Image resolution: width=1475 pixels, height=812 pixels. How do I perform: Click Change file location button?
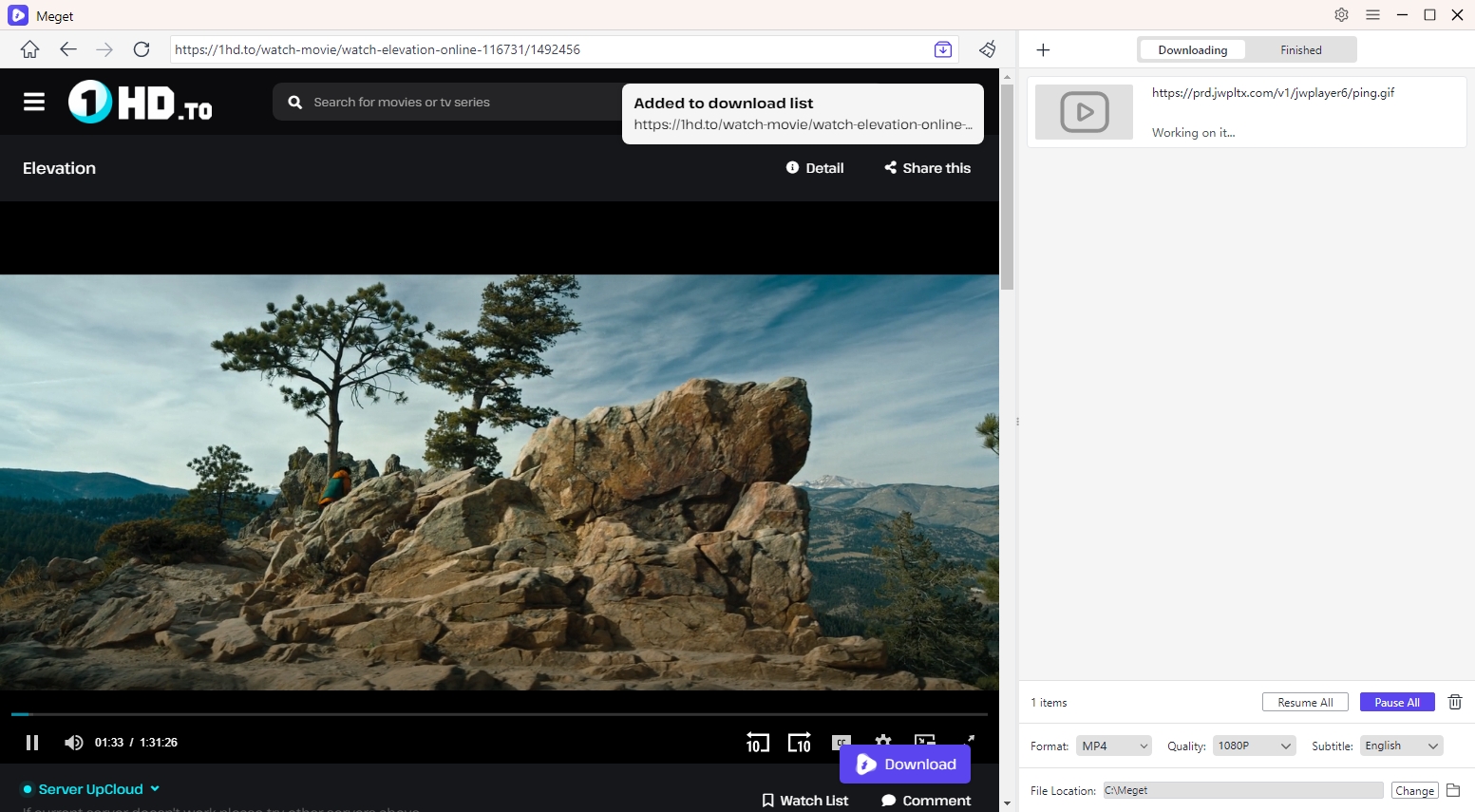tap(1414, 790)
